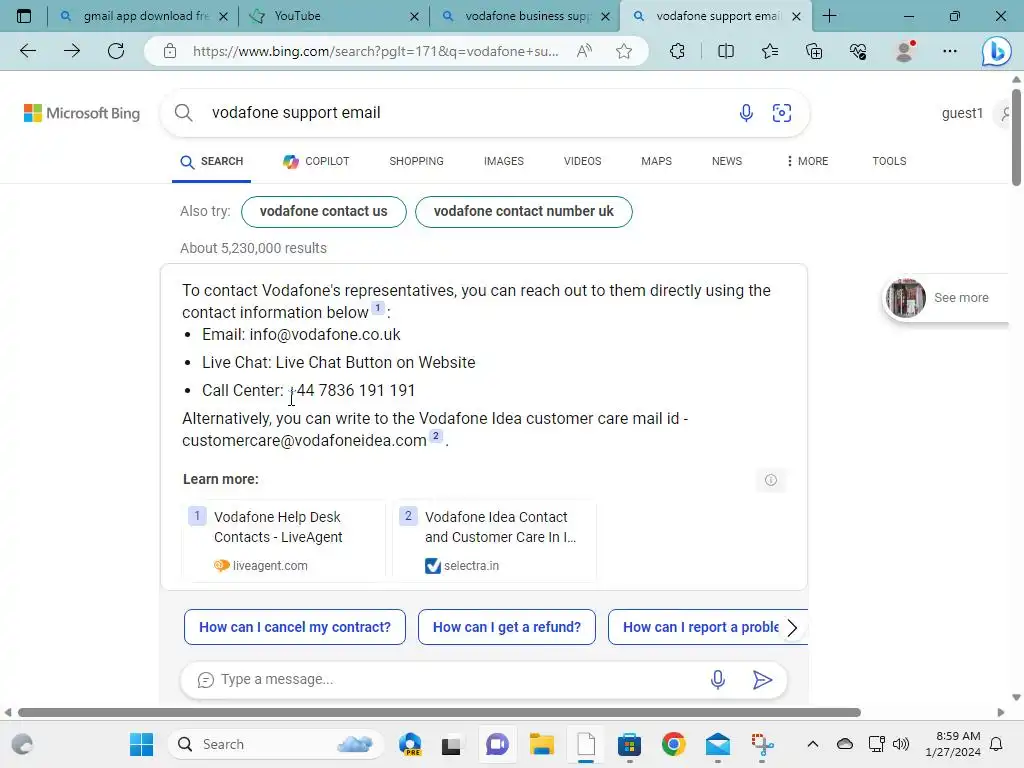Open the NEWS results tab

pos(727,161)
